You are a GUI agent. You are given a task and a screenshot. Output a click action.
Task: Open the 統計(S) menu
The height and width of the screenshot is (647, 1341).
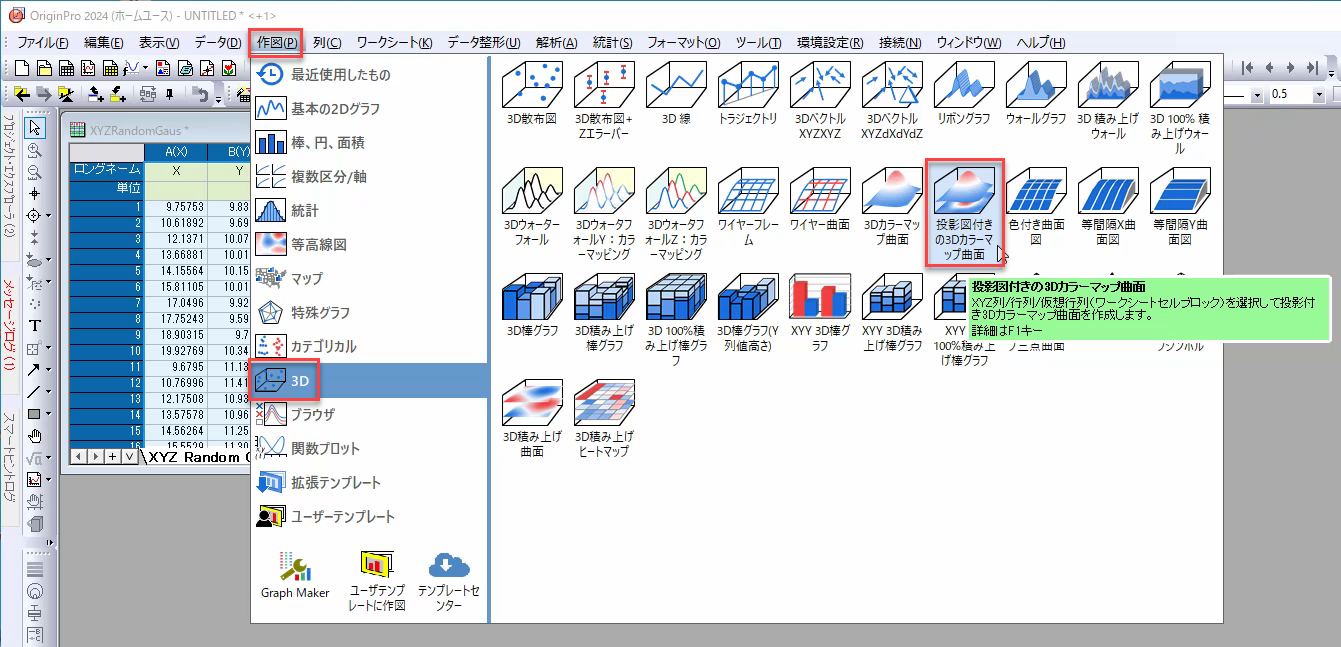tap(612, 42)
